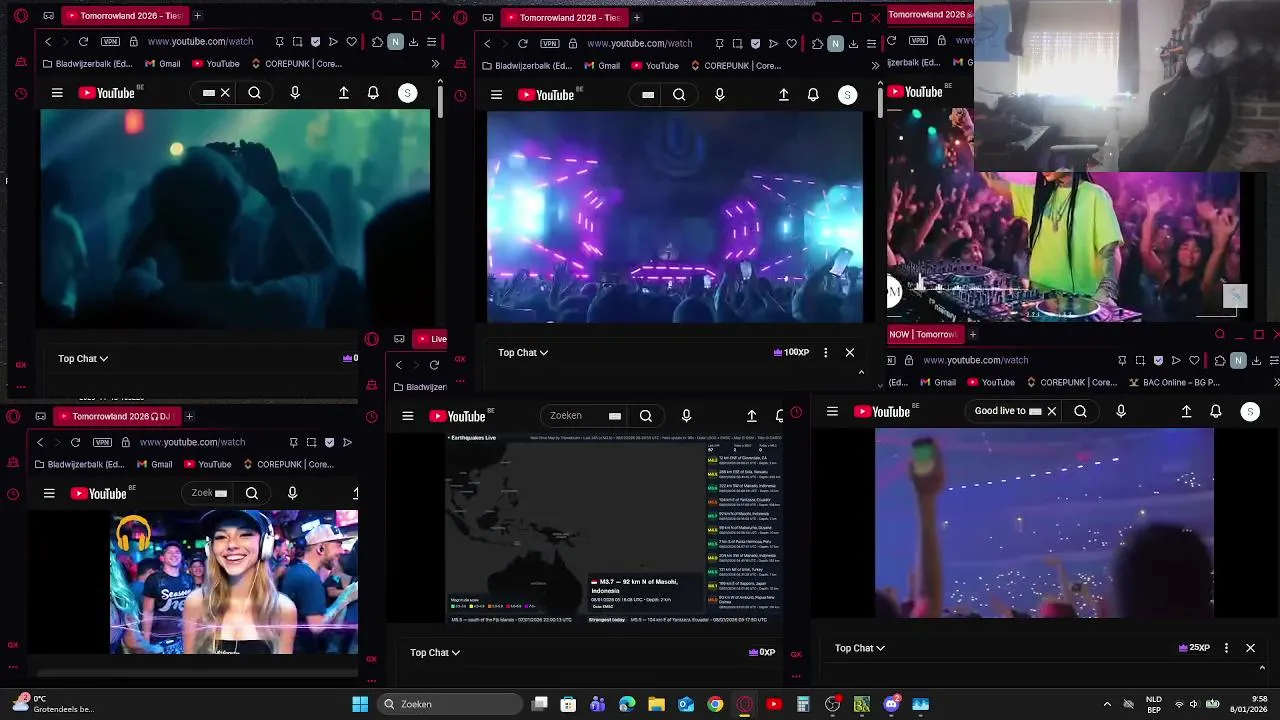Collapse chat with chevron below 100XP close button
The height and width of the screenshot is (720, 1280).
click(x=861, y=372)
